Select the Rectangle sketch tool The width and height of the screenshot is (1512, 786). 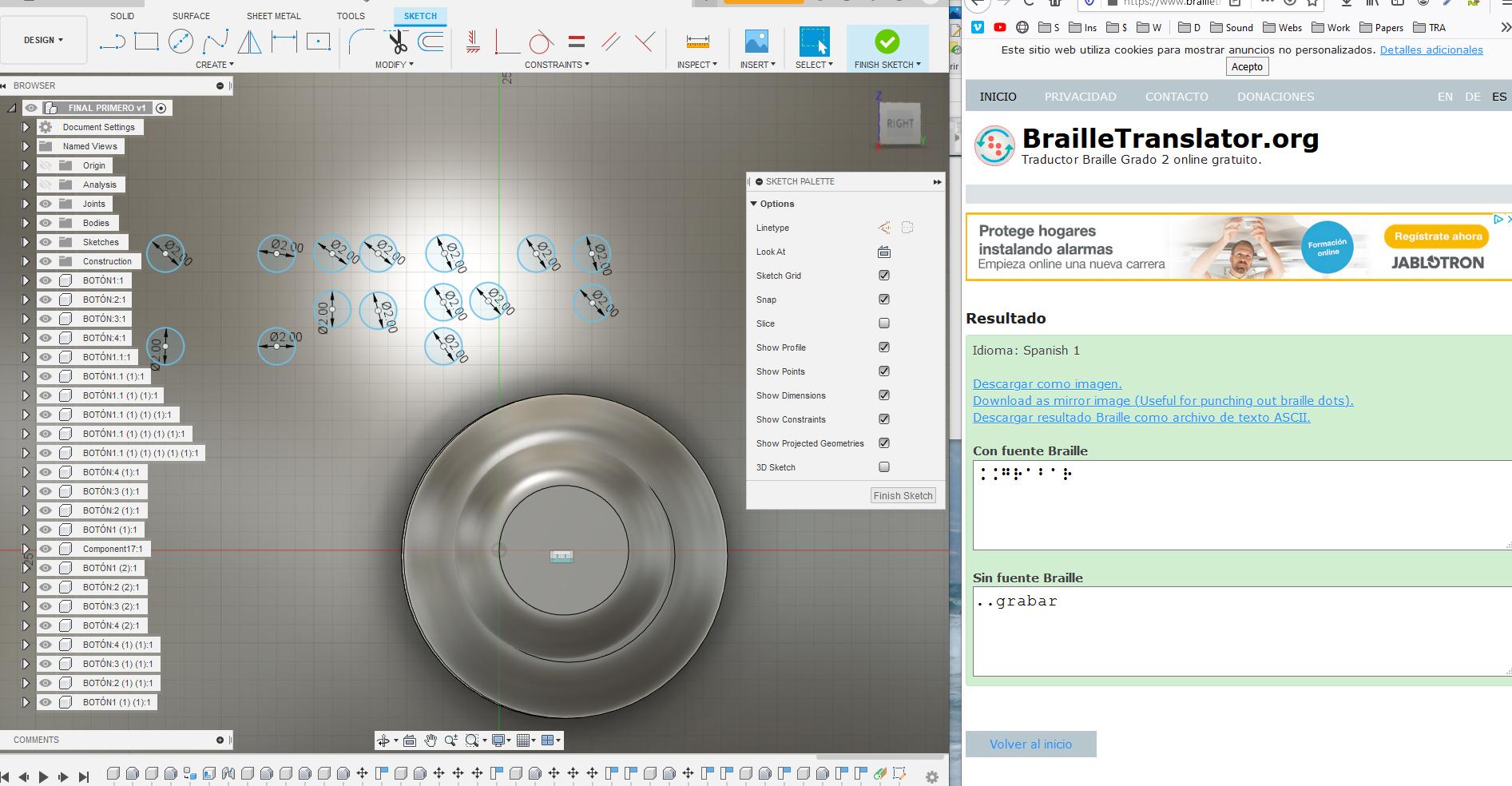click(x=146, y=42)
